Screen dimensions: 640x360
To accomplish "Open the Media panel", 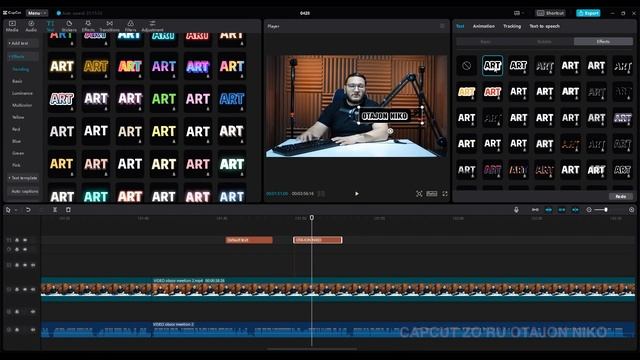I will (x=12, y=26).
